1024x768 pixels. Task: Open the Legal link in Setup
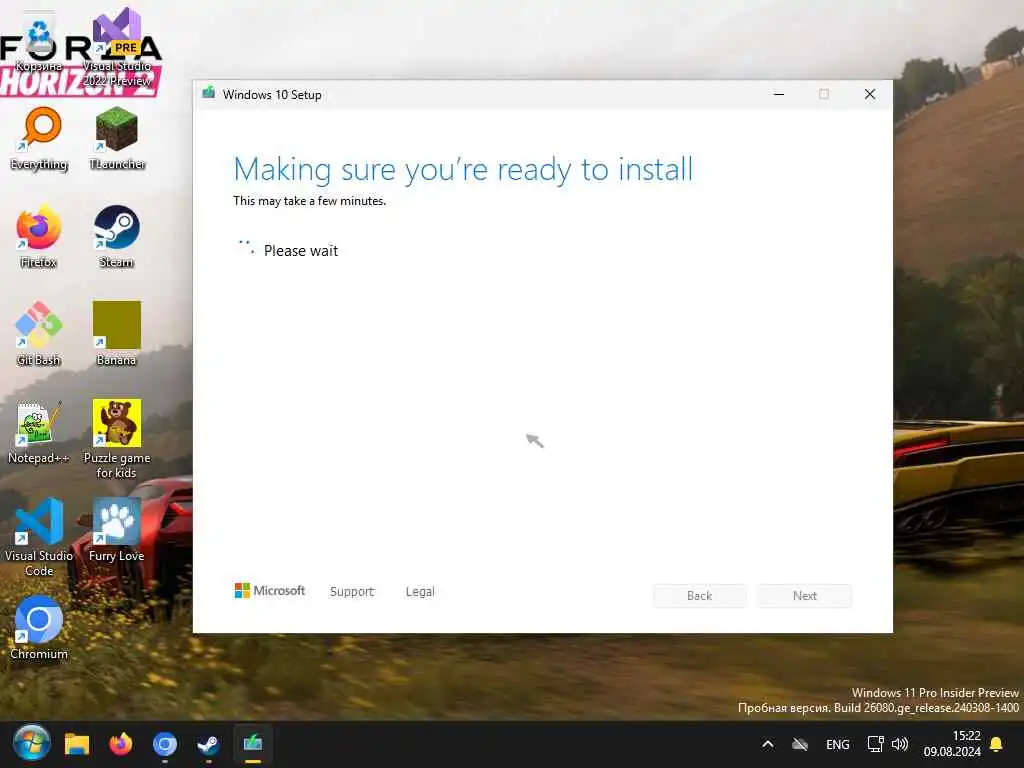[x=420, y=592]
